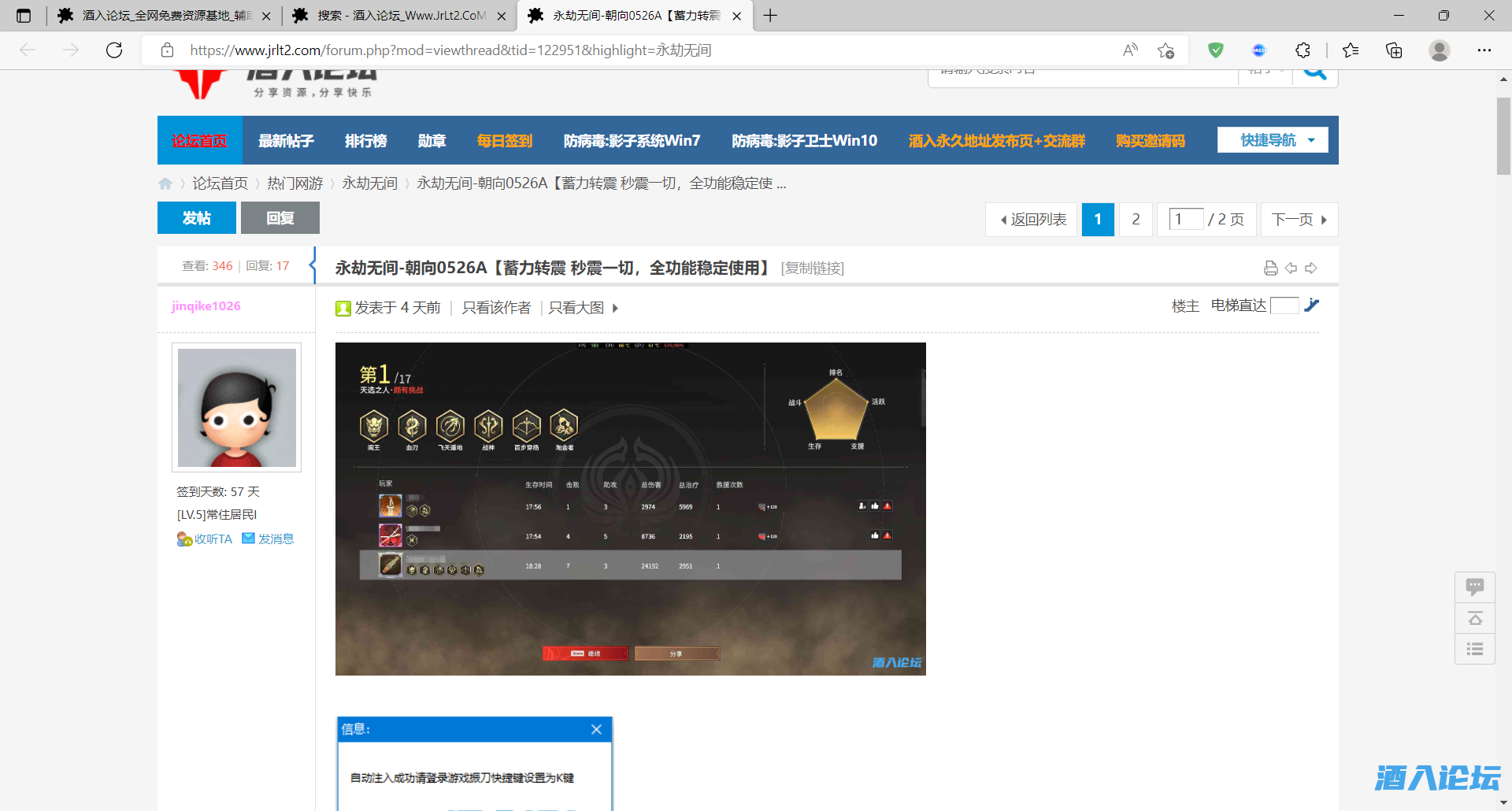Click forum search magnifier icon
1512x811 pixels.
1314,72
